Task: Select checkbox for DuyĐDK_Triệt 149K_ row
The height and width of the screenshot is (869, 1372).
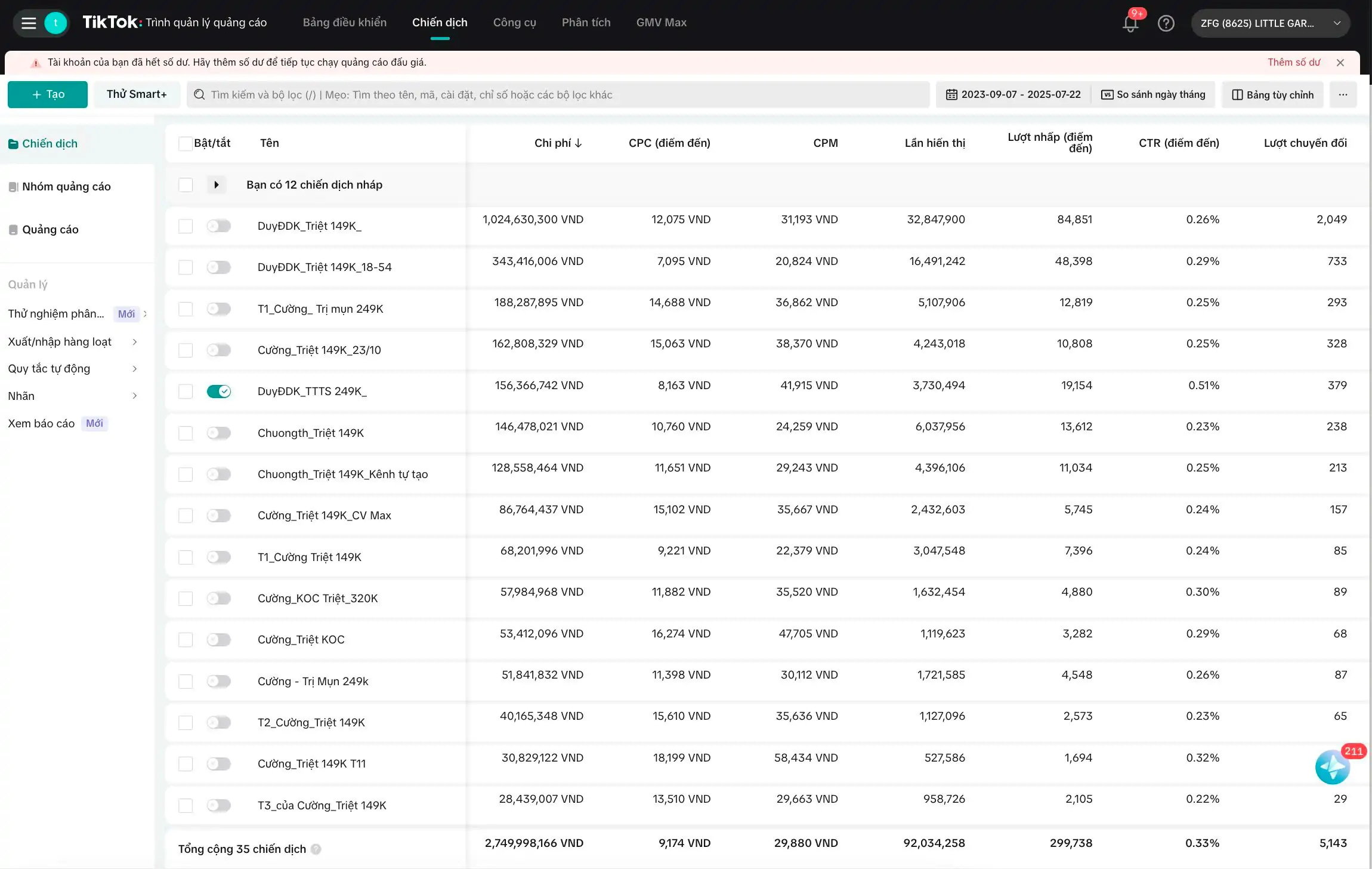Action: point(186,226)
